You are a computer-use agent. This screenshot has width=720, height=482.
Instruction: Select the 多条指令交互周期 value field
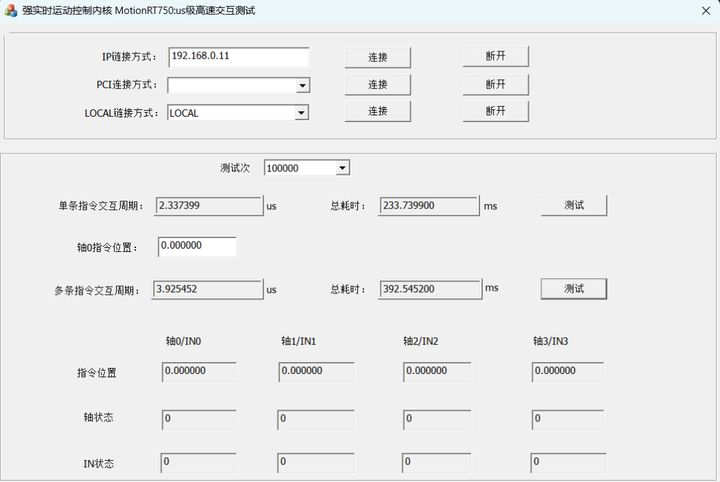[206, 289]
